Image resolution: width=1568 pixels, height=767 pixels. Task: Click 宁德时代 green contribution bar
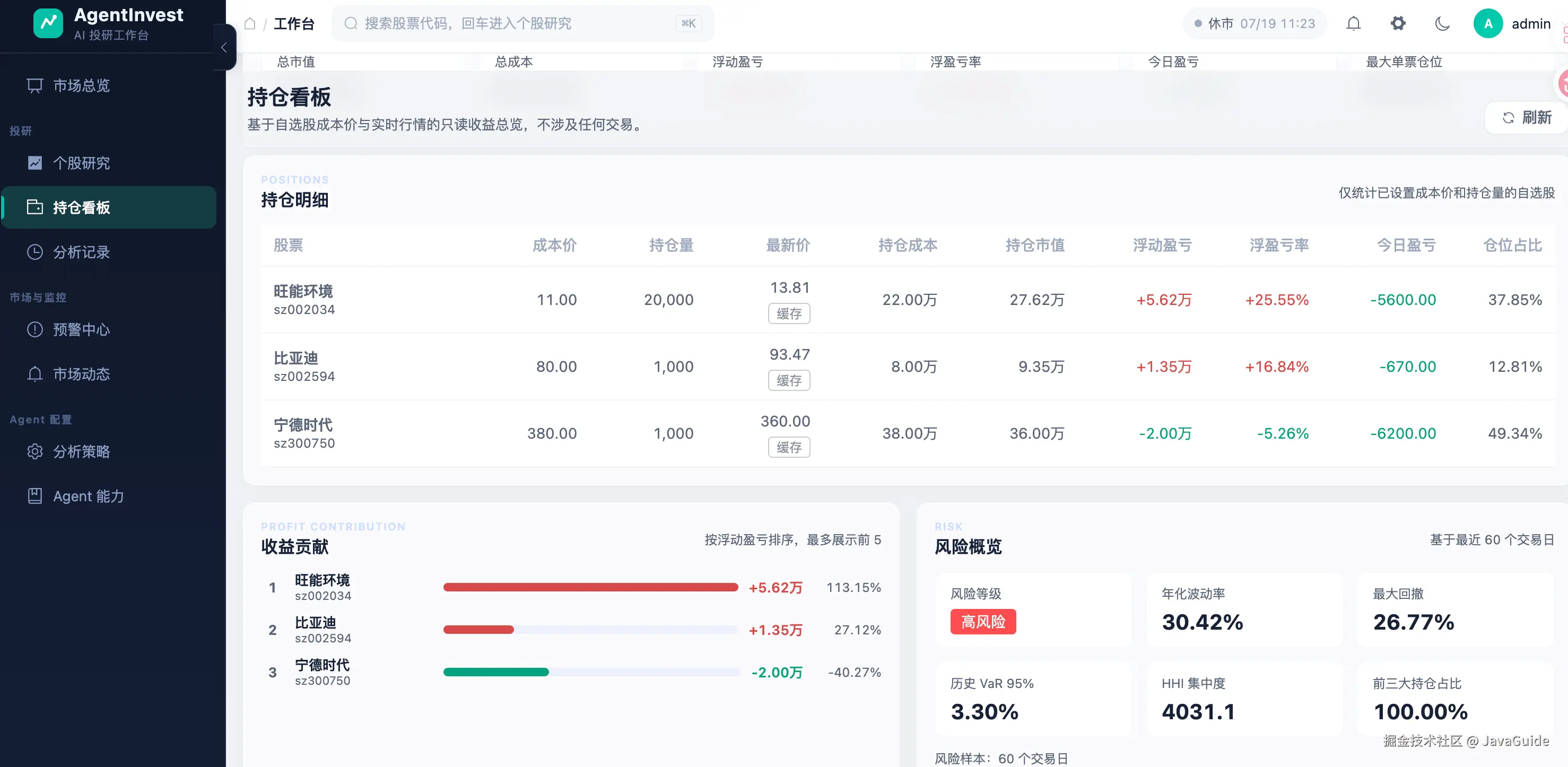tap(496, 672)
